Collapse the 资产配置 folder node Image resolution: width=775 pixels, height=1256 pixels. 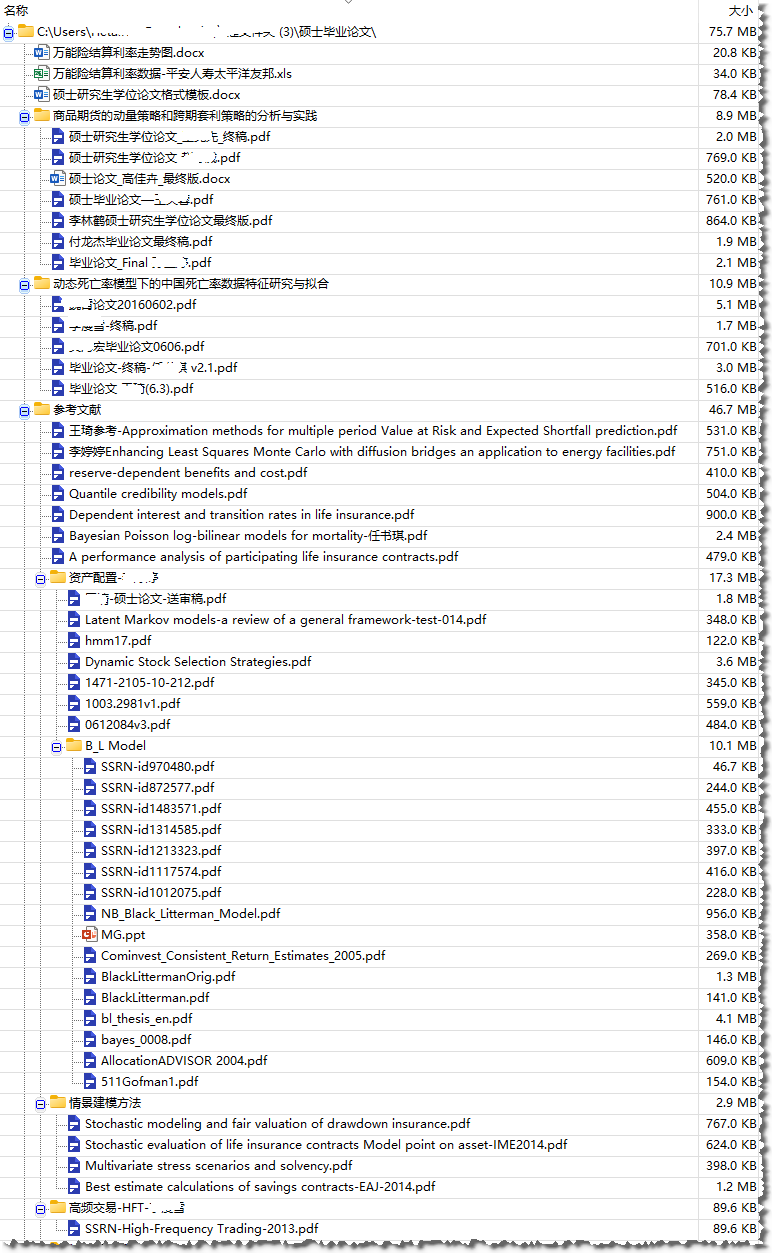[x=41, y=578]
